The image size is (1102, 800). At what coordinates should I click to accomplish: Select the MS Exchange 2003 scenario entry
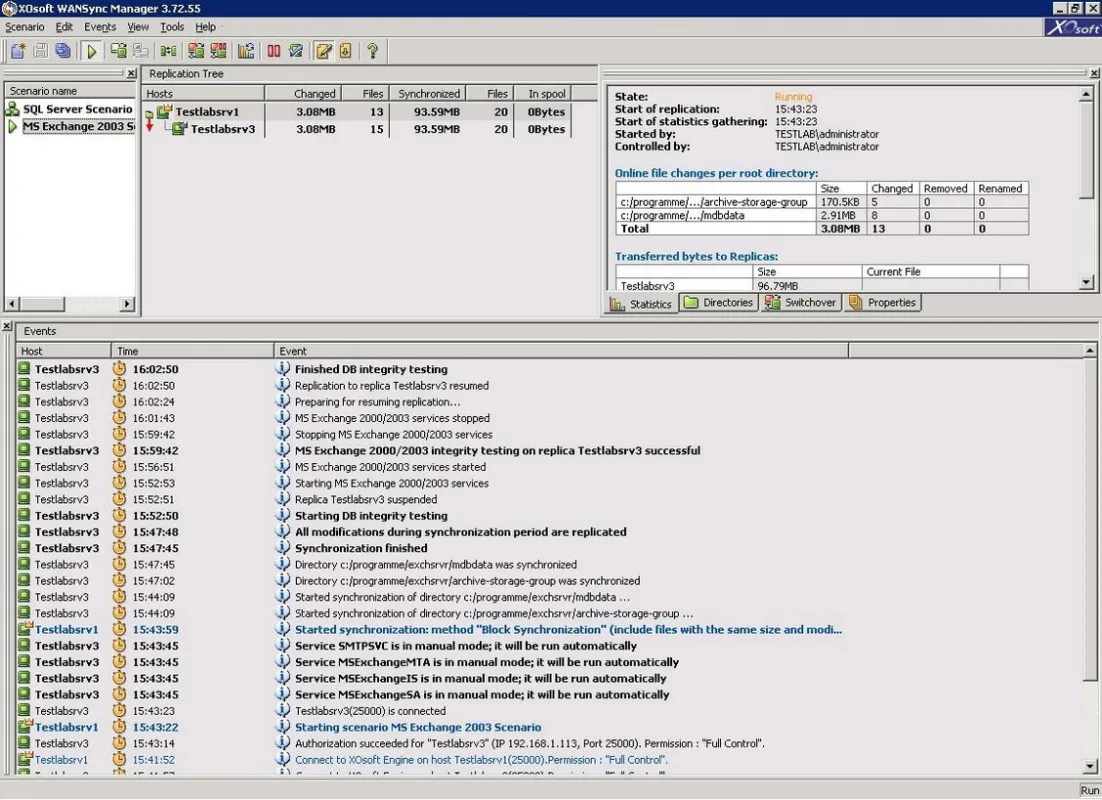78,127
